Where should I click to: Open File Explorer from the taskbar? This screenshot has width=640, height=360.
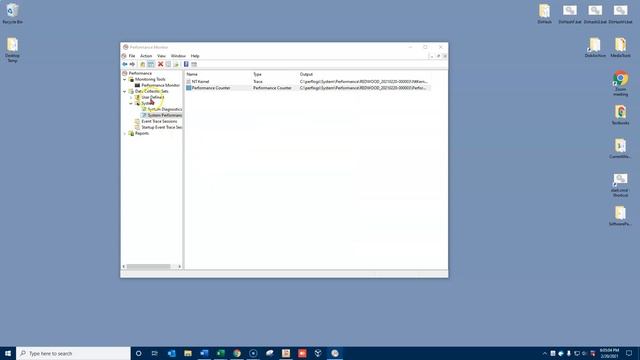click(188, 353)
